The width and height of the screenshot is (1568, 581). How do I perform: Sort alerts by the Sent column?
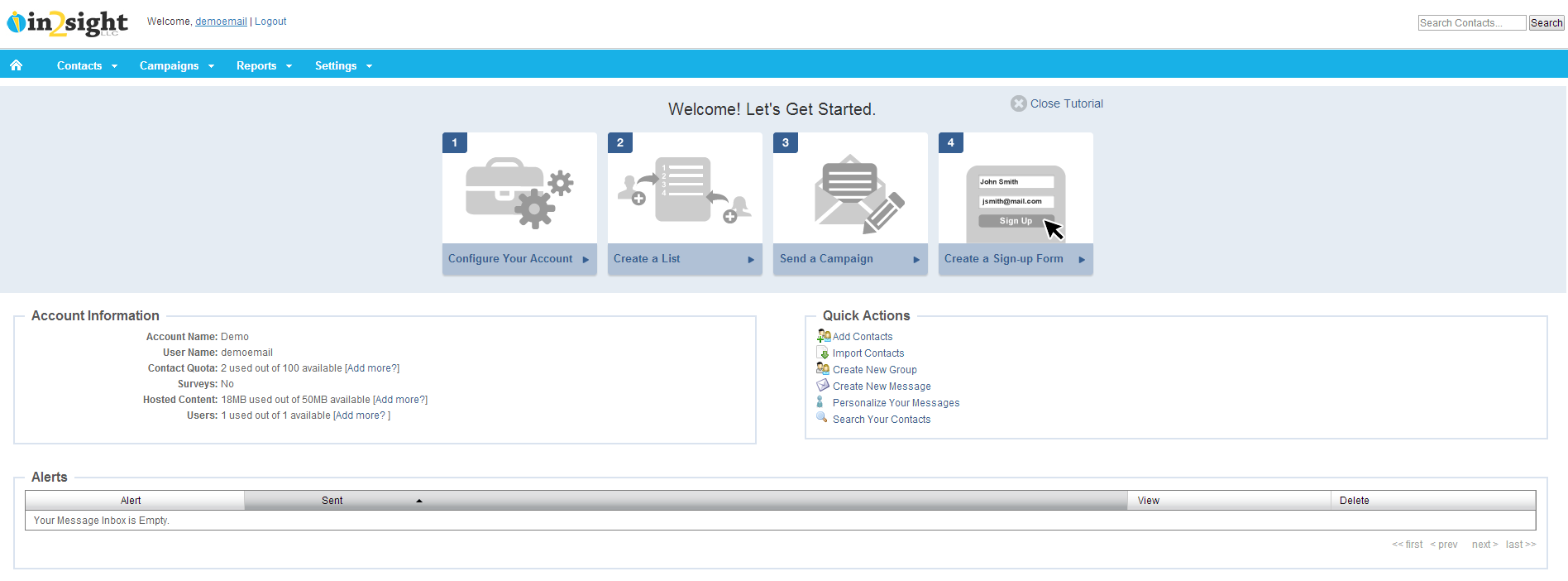coord(332,501)
